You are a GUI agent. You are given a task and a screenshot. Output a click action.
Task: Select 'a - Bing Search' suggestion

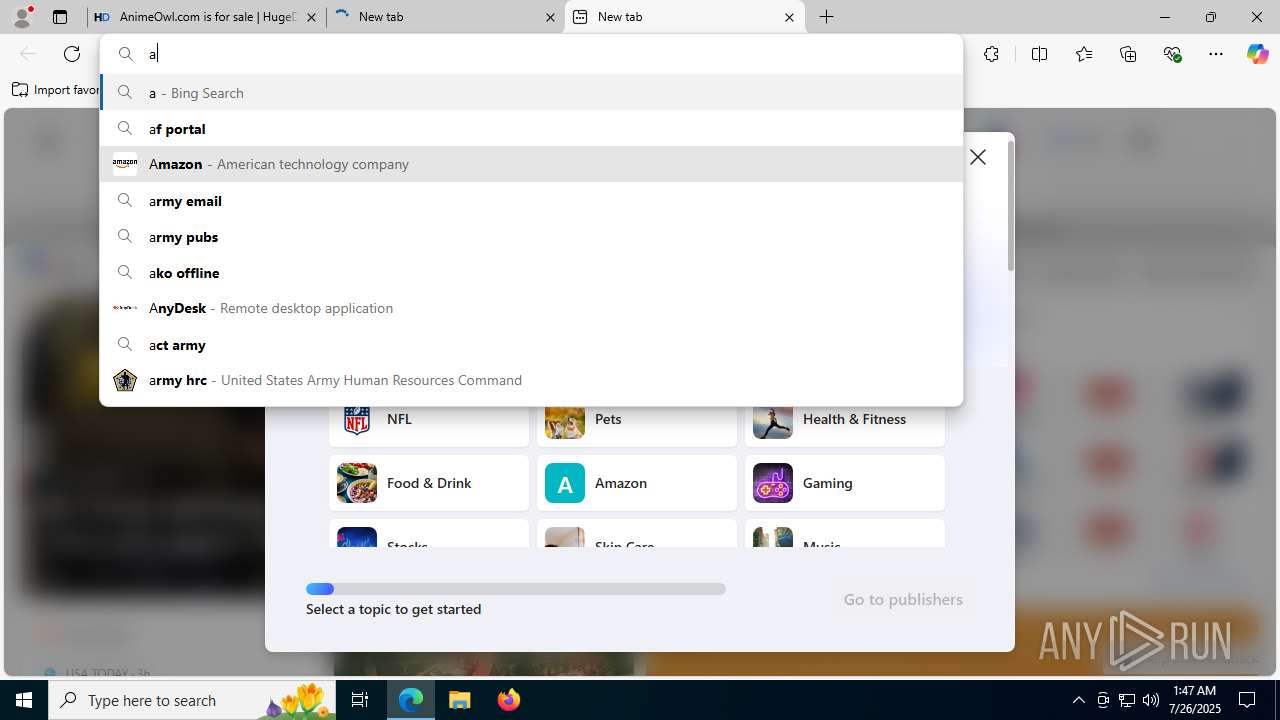(532, 92)
